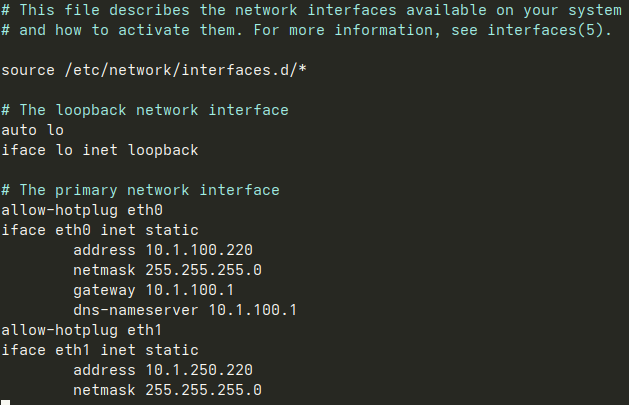The width and height of the screenshot is (629, 405).
Task: Click the primary network interface comment
Action: pos(140,190)
